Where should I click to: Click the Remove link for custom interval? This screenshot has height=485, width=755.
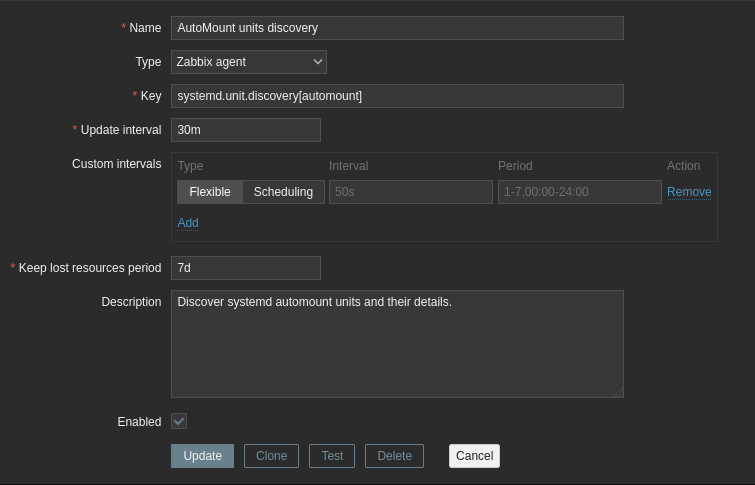pyautogui.click(x=689, y=192)
